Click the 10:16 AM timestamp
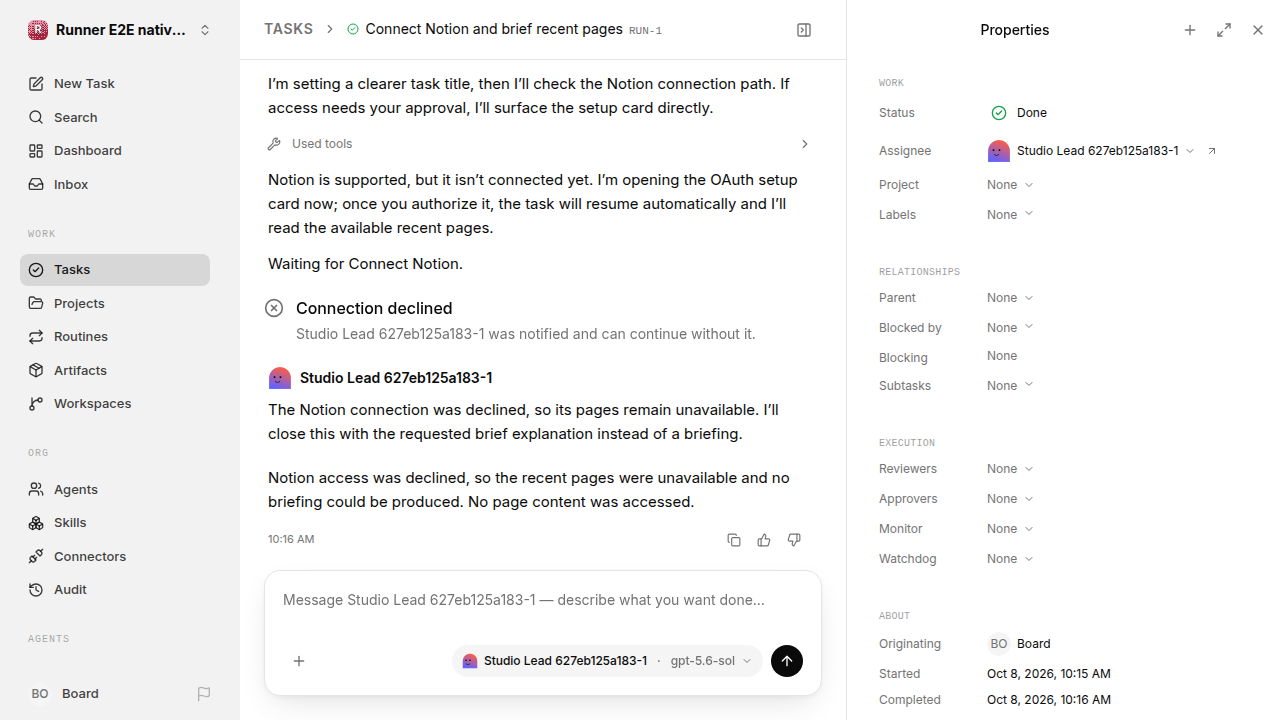Screen dimensions: 1280x720 pyautogui.click(x=291, y=540)
